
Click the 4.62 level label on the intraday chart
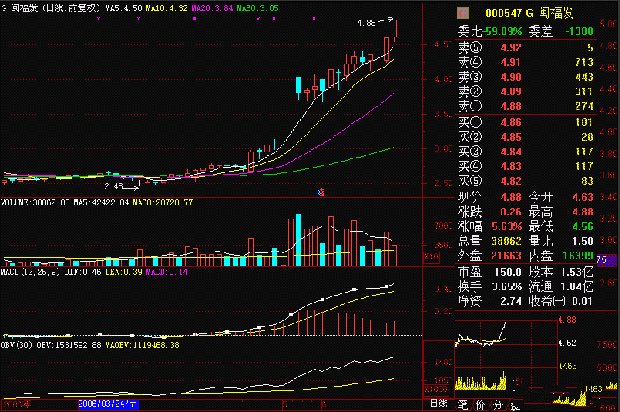(x=568, y=343)
